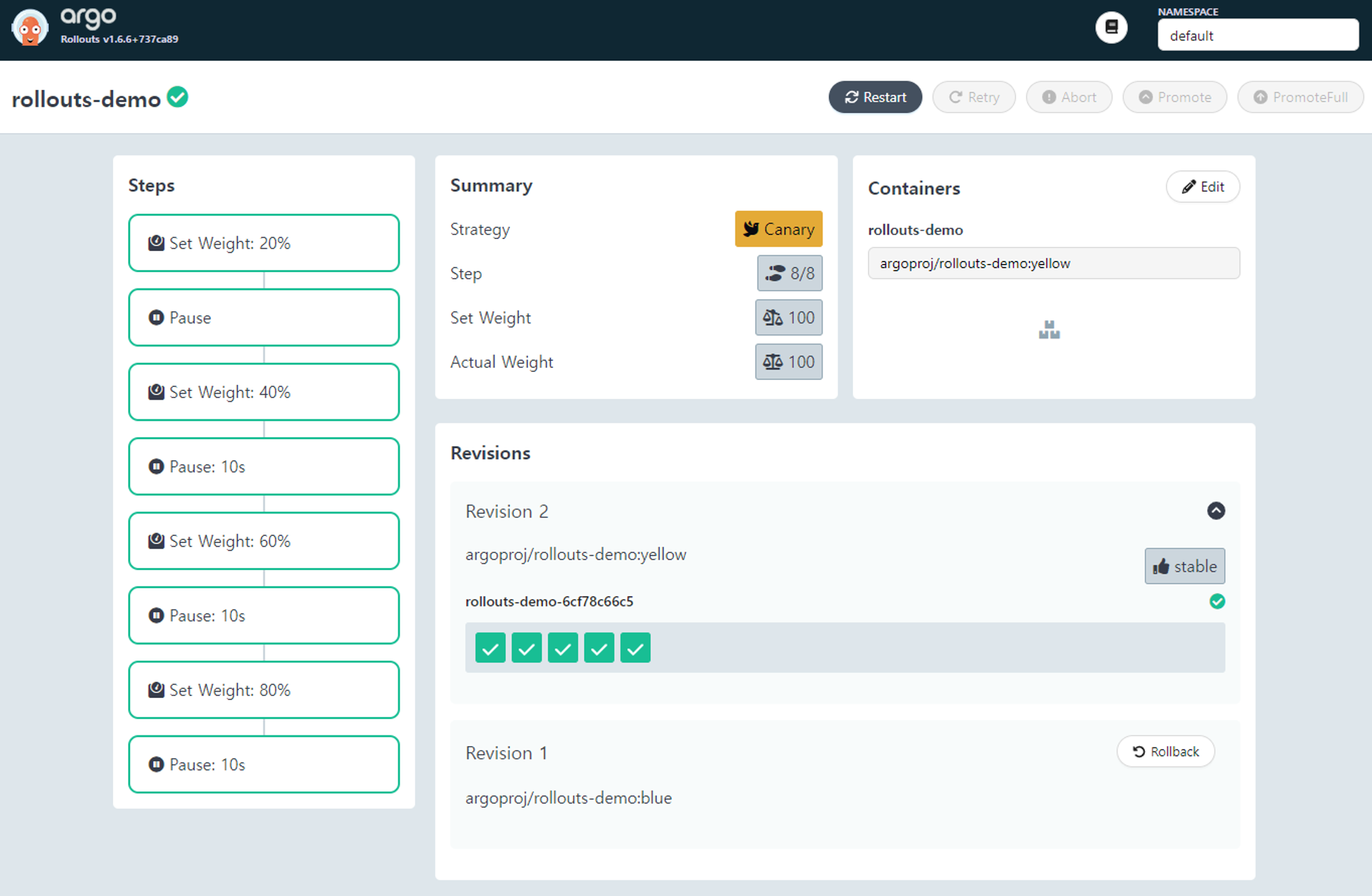Image resolution: width=1372 pixels, height=896 pixels.
Task: Click the Canary strategy badge
Action: point(778,229)
